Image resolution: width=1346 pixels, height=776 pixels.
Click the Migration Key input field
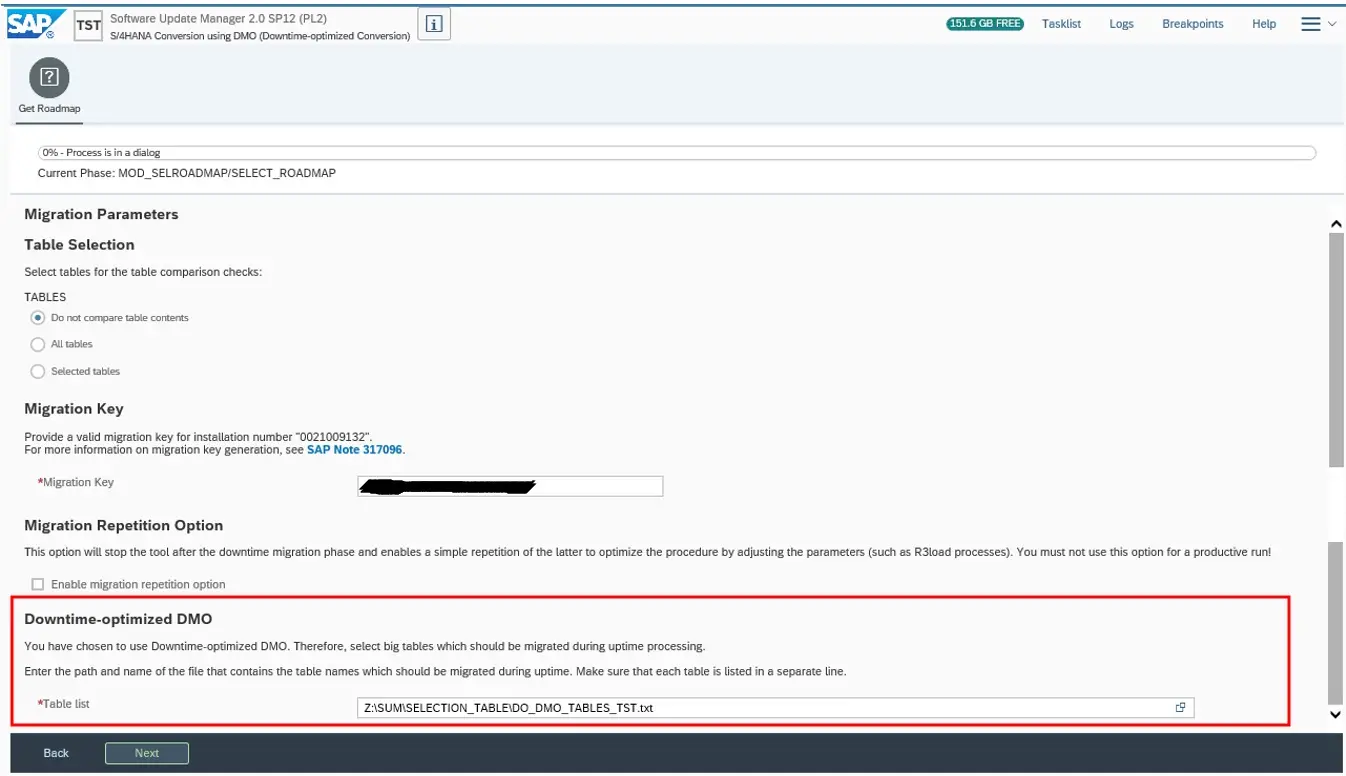pyautogui.click(x=510, y=486)
